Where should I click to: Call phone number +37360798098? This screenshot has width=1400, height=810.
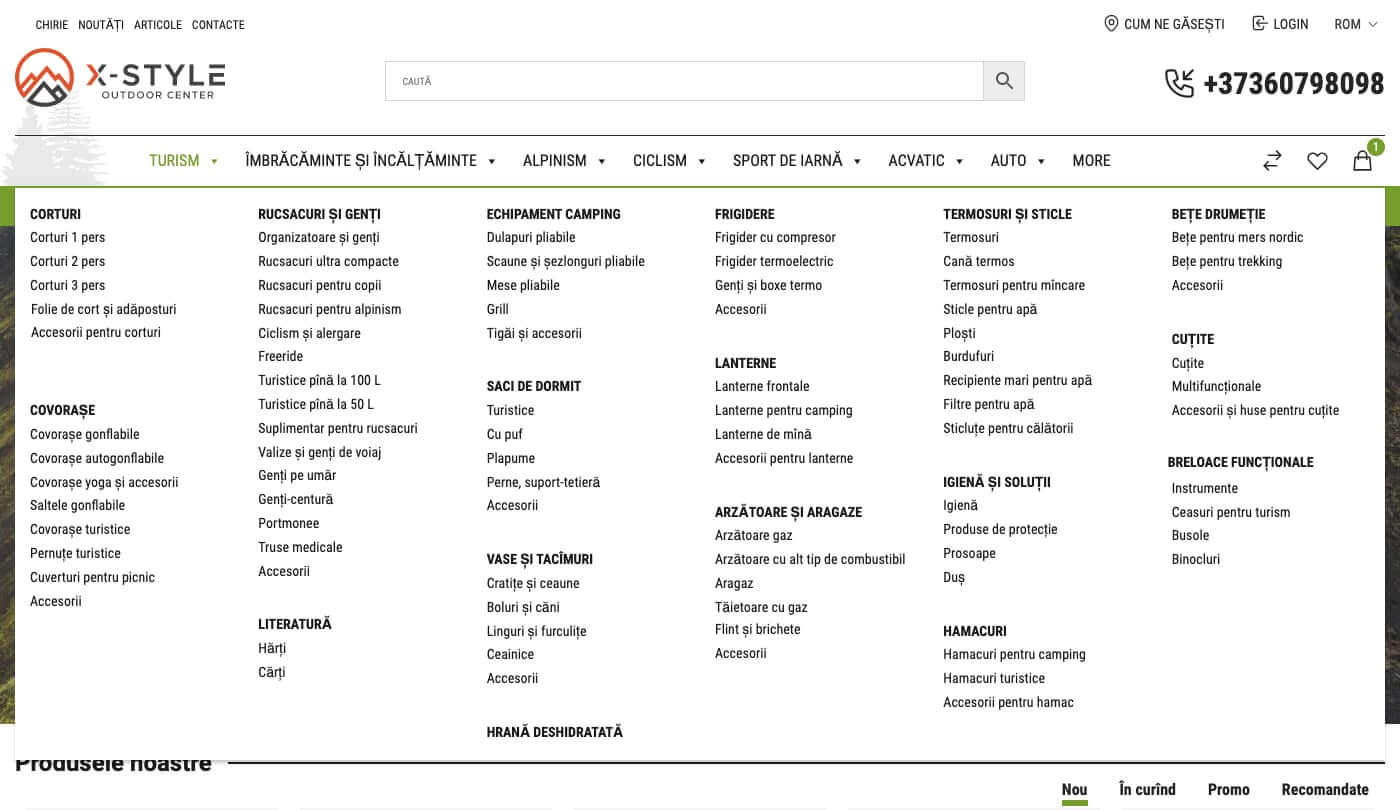[1294, 83]
